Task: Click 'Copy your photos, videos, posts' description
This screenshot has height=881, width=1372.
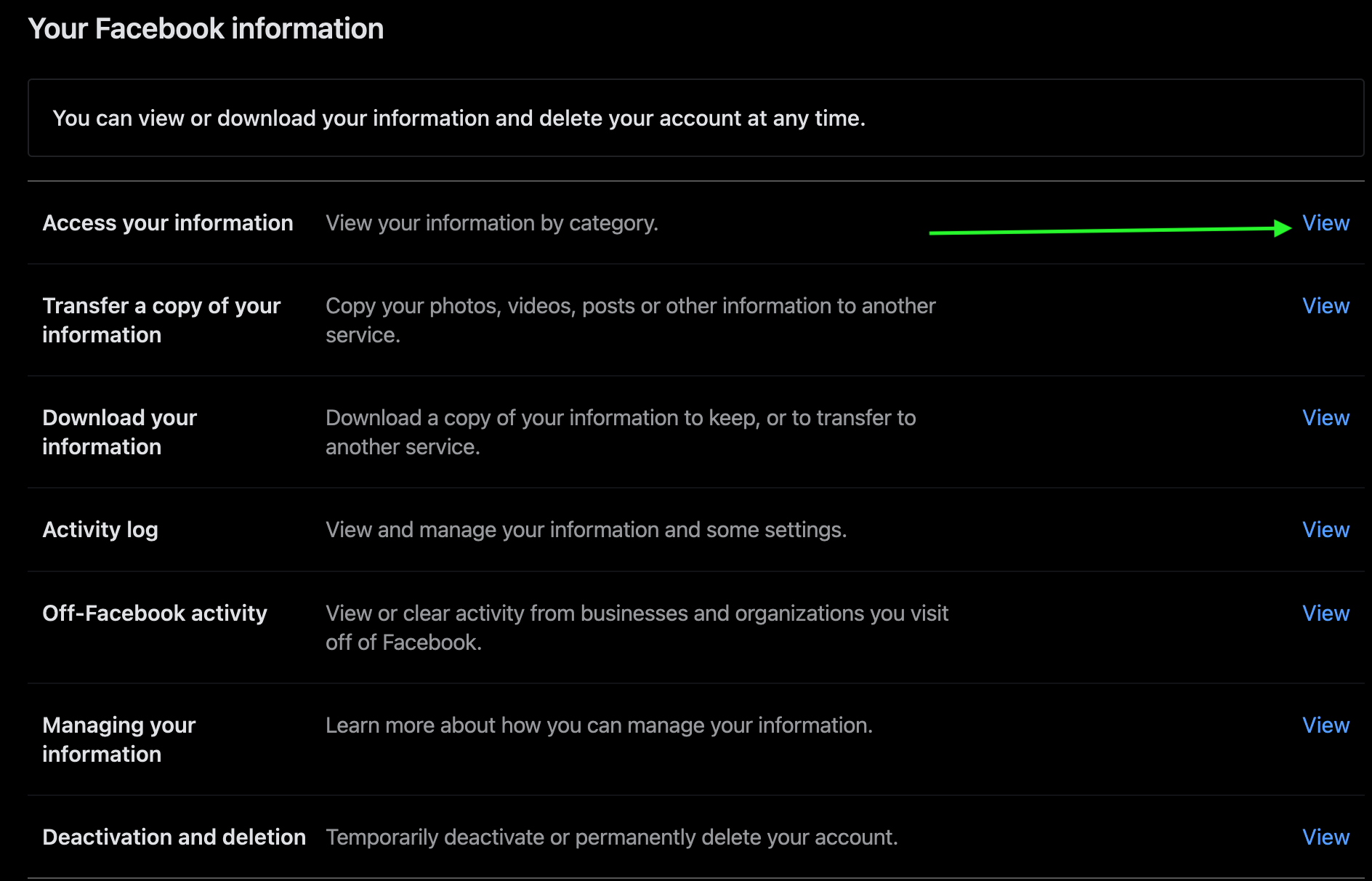Action: [631, 321]
